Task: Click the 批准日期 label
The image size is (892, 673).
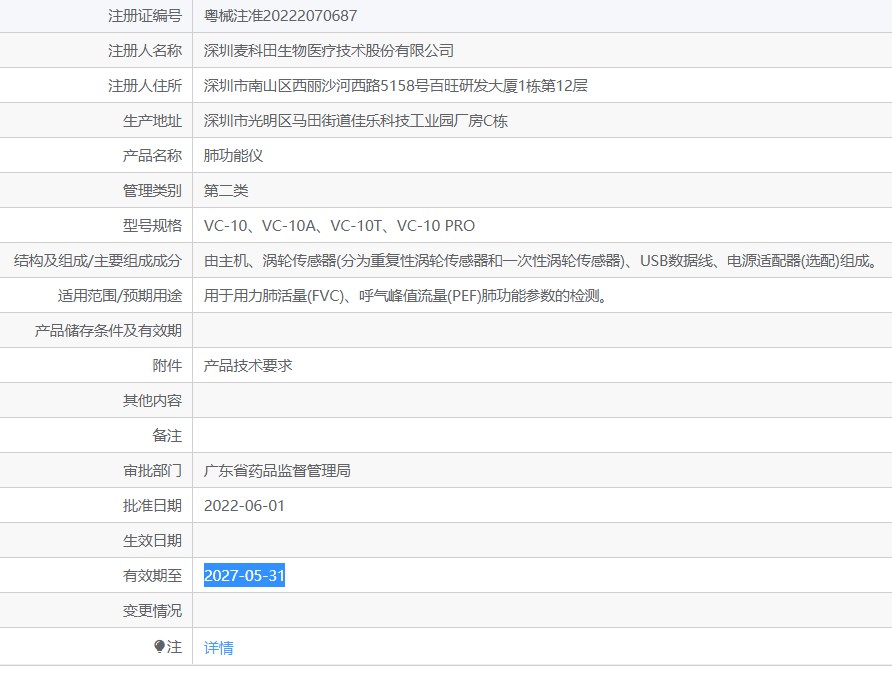Action: [x=152, y=505]
